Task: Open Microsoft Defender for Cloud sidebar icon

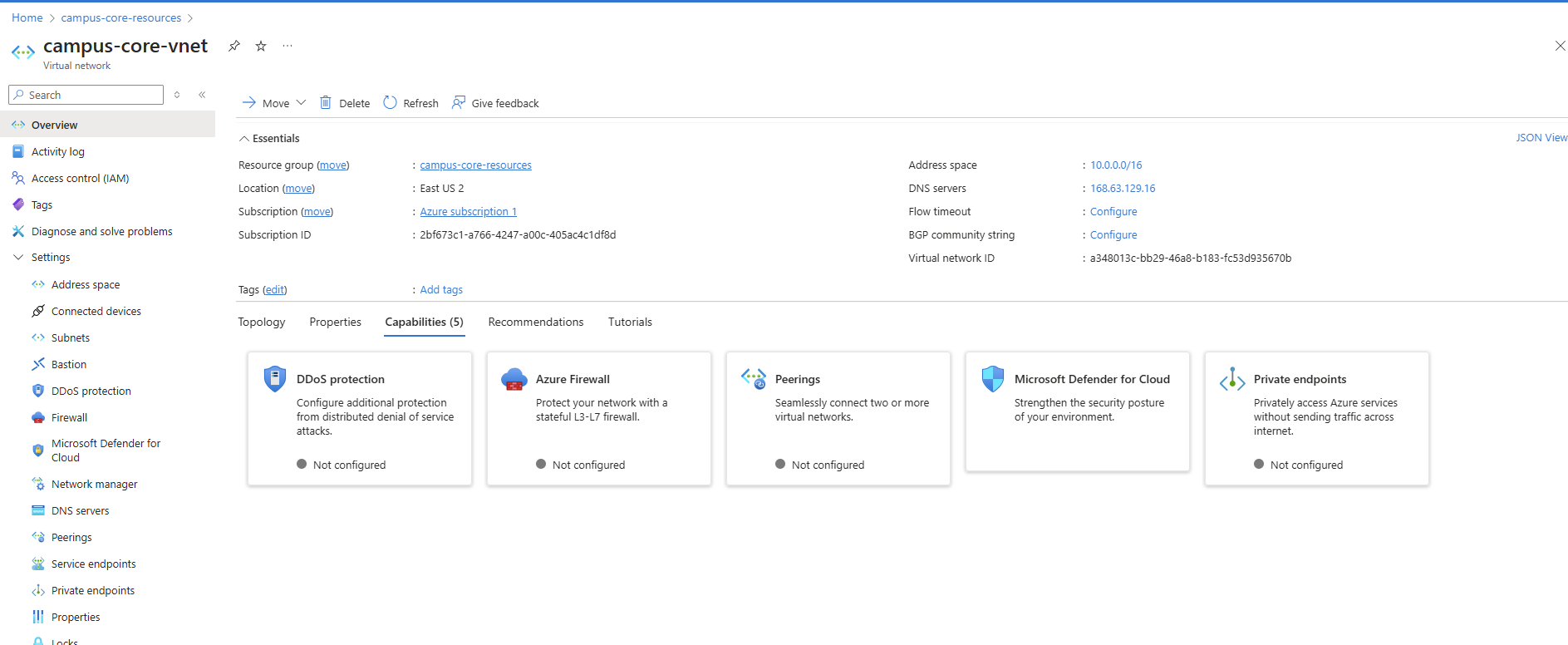Action: (x=38, y=451)
